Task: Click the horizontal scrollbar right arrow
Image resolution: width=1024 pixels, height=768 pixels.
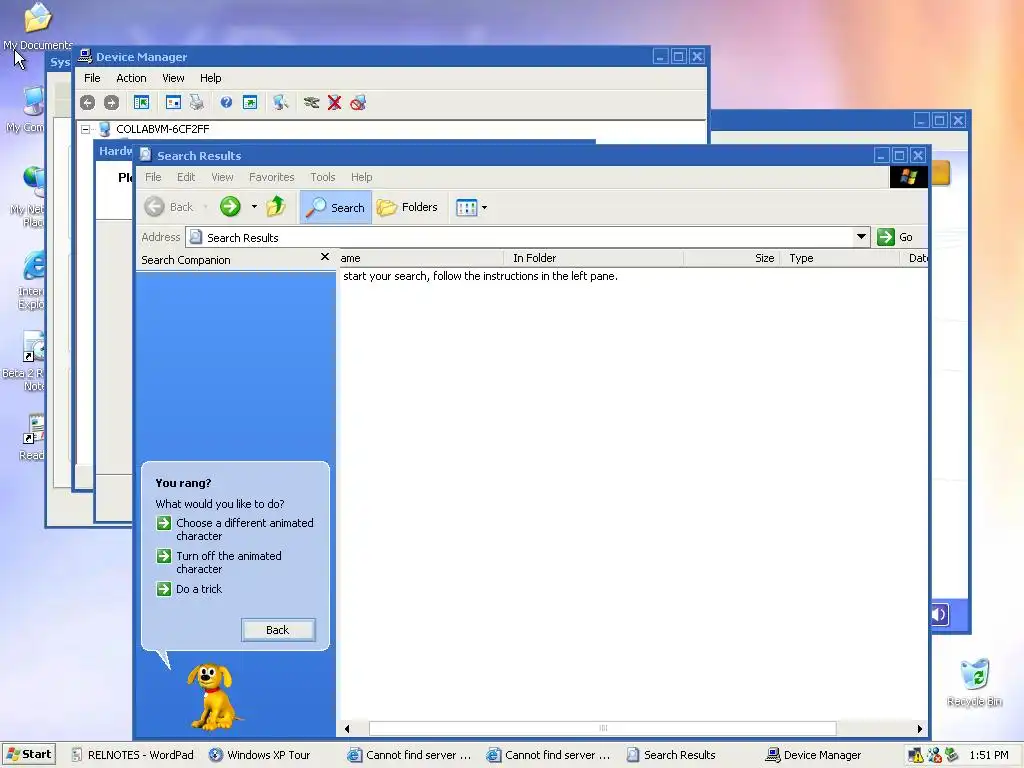Action: pyautogui.click(x=920, y=728)
